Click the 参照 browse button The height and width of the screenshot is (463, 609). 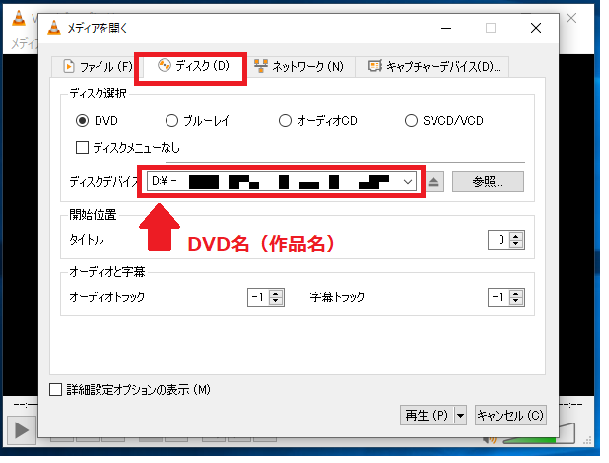pyautogui.click(x=488, y=181)
